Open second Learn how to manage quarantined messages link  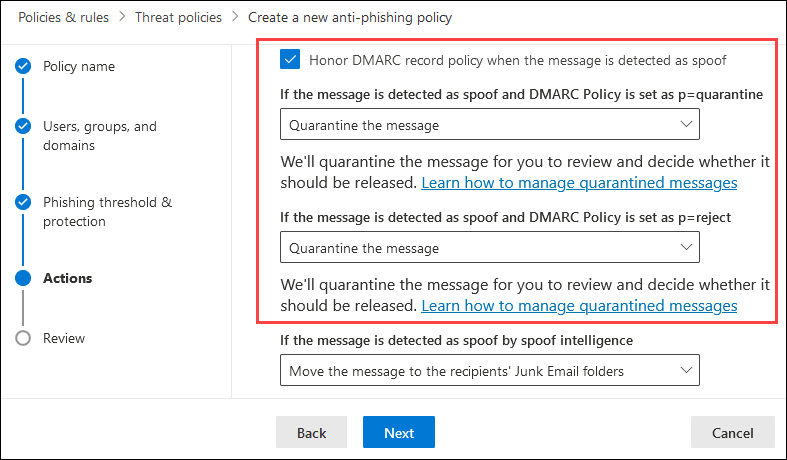[579, 305]
